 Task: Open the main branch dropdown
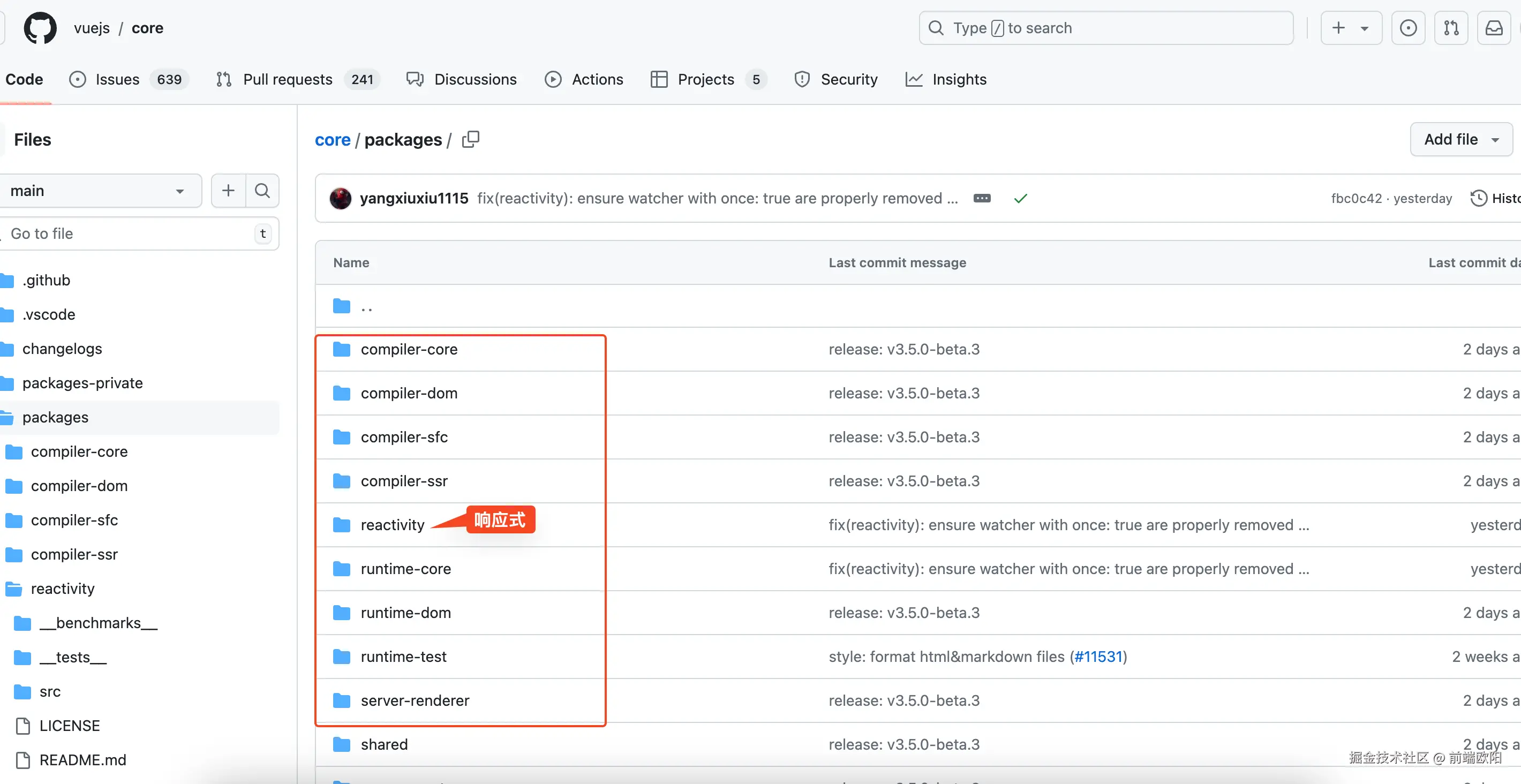click(x=97, y=191)
